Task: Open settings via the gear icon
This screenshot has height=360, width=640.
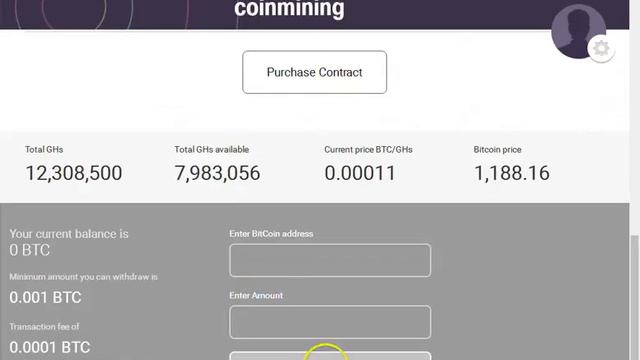Action: [x=601, y=49]
